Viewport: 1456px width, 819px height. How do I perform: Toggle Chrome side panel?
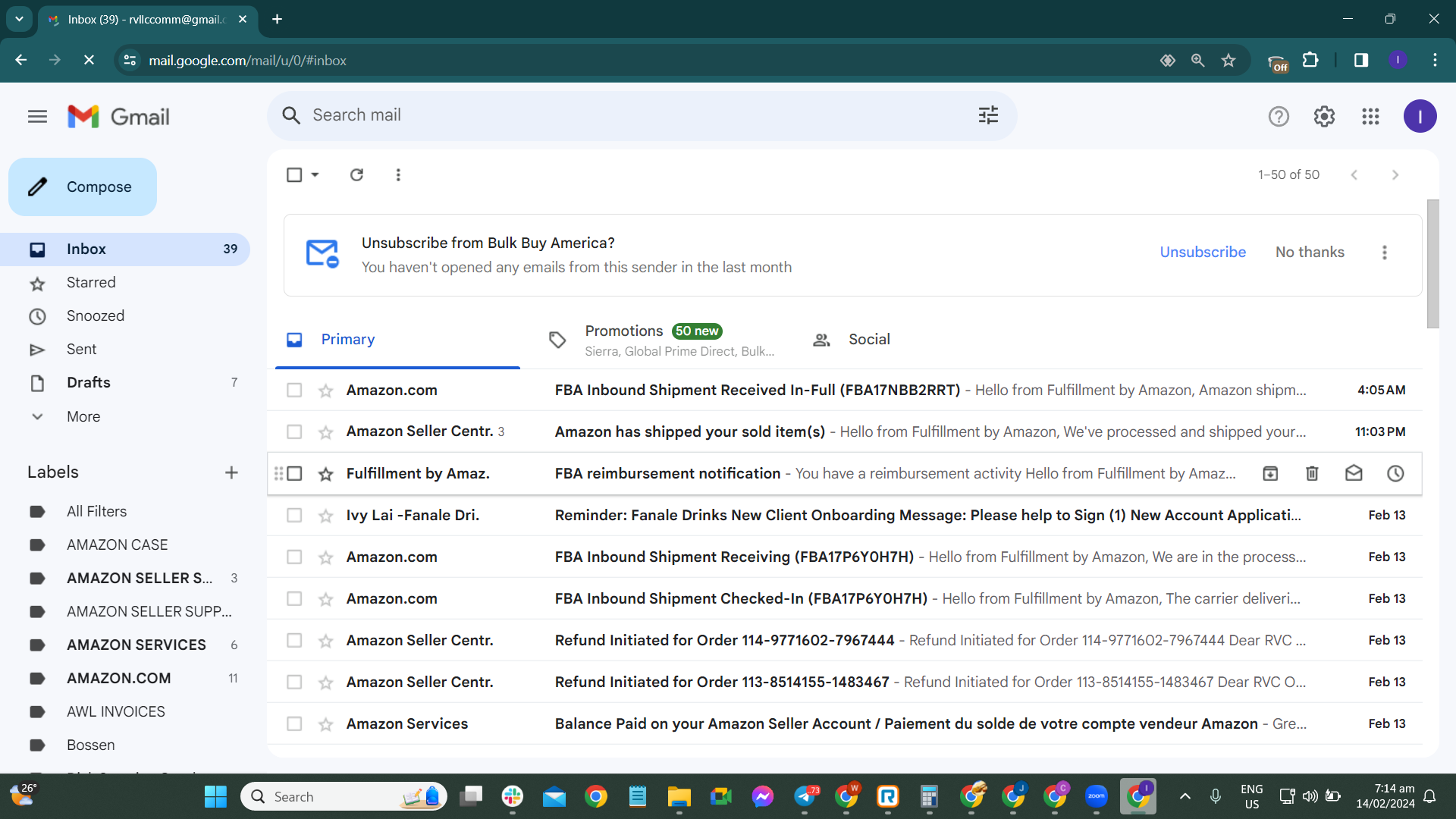point(1361,60)
